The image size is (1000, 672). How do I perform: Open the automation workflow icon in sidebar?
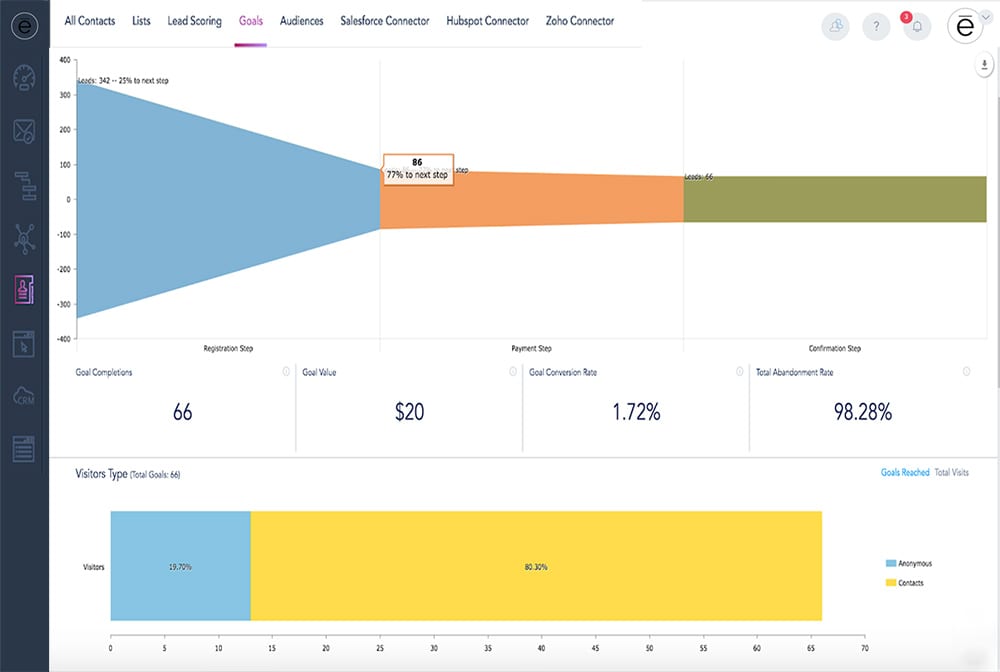tap(24, 185)
